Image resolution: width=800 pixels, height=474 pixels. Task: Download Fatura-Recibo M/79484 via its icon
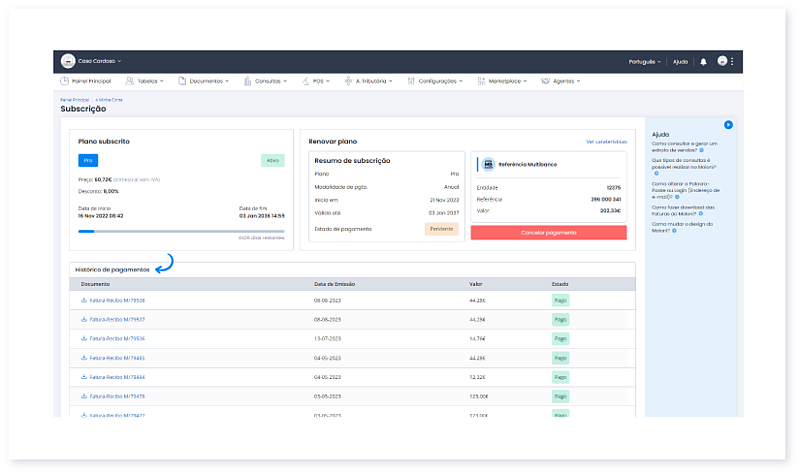coord(84,377)
